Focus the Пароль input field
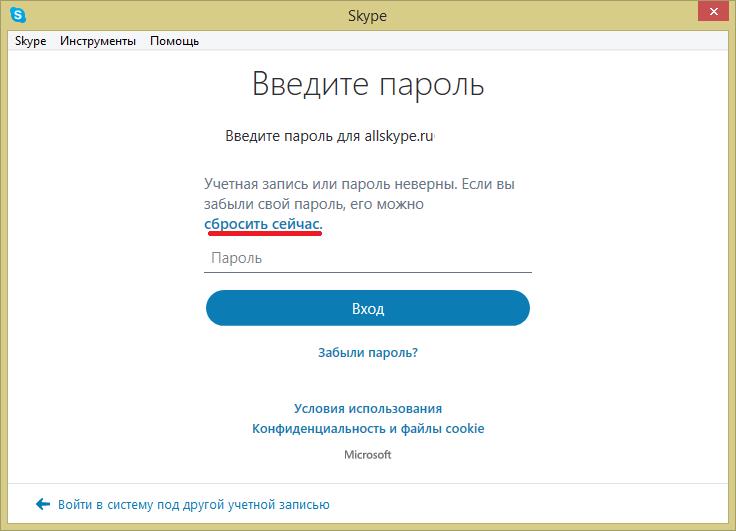This screenshot has width=736, height=531. pos(368,258)
